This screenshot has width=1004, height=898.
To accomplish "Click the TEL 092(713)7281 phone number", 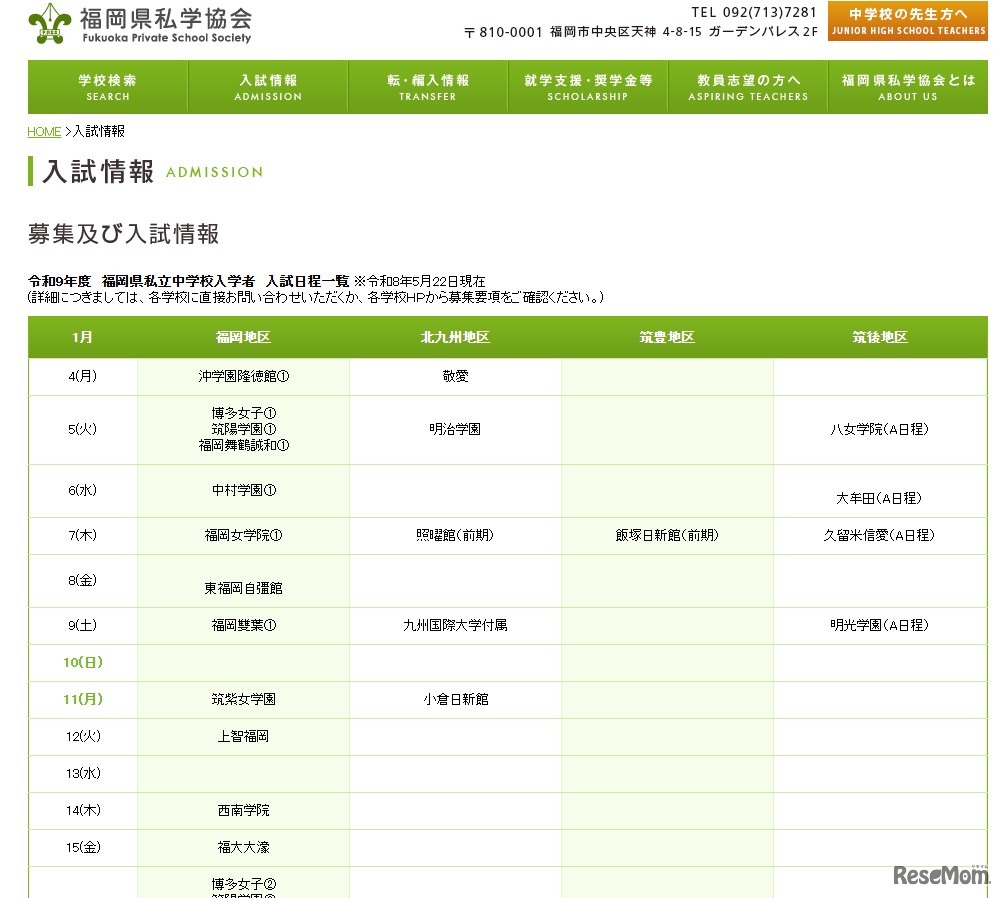I will [754, 12].
